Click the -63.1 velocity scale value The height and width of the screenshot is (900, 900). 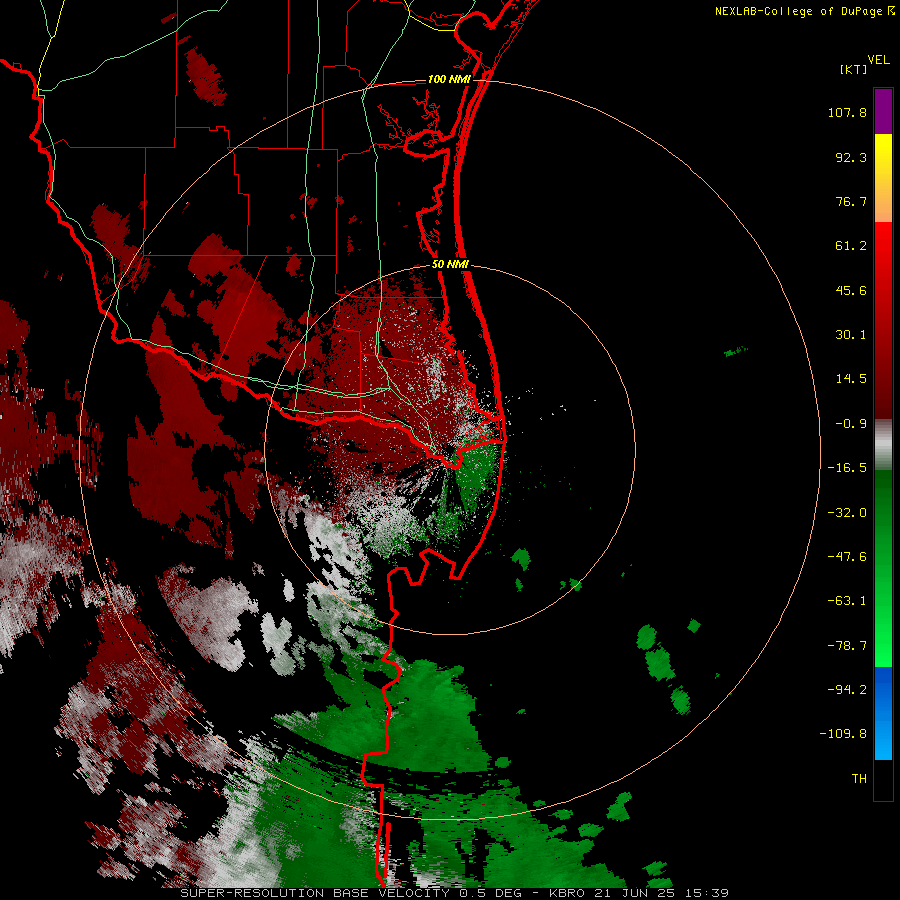click(847, 601)
